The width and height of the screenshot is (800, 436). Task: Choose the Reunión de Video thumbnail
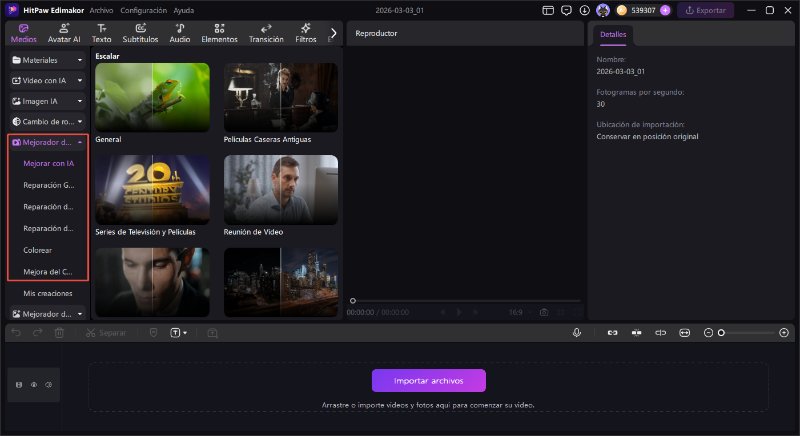(x=281, y=190)
